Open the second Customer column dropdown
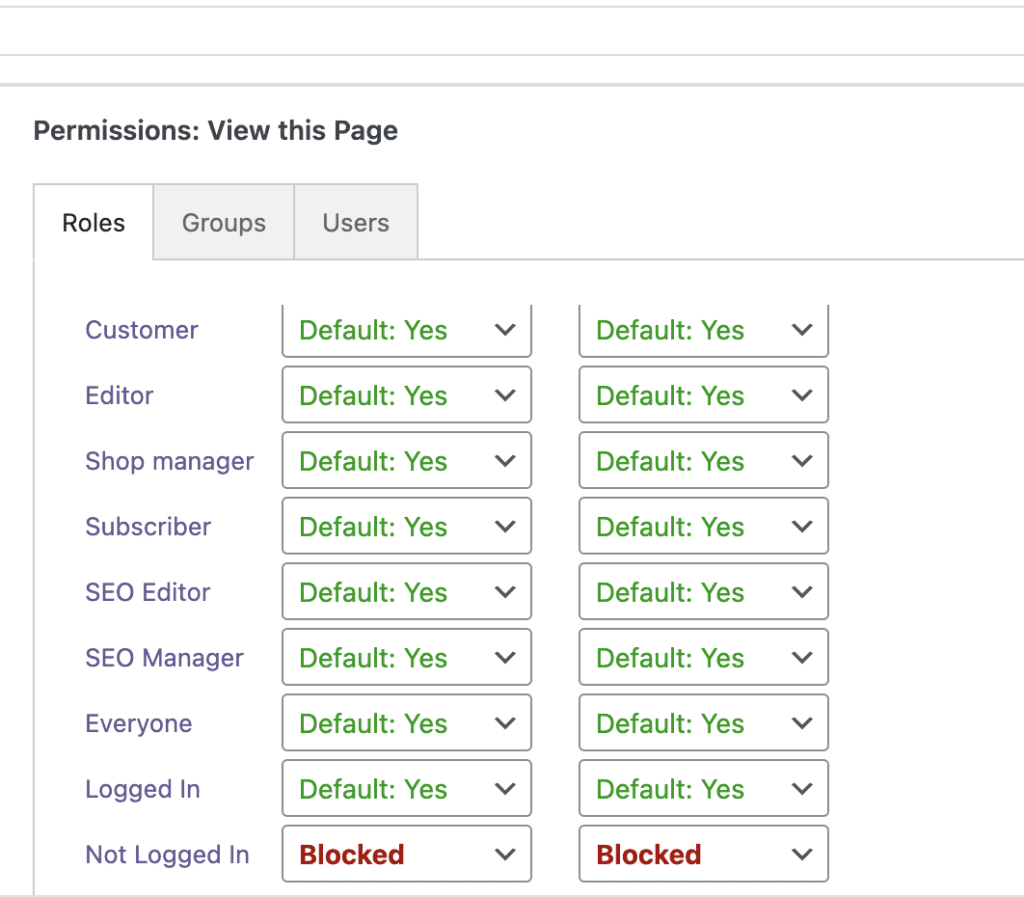Image resolution: width=1024 pixels, height=897 pixels. click(703, 330)
